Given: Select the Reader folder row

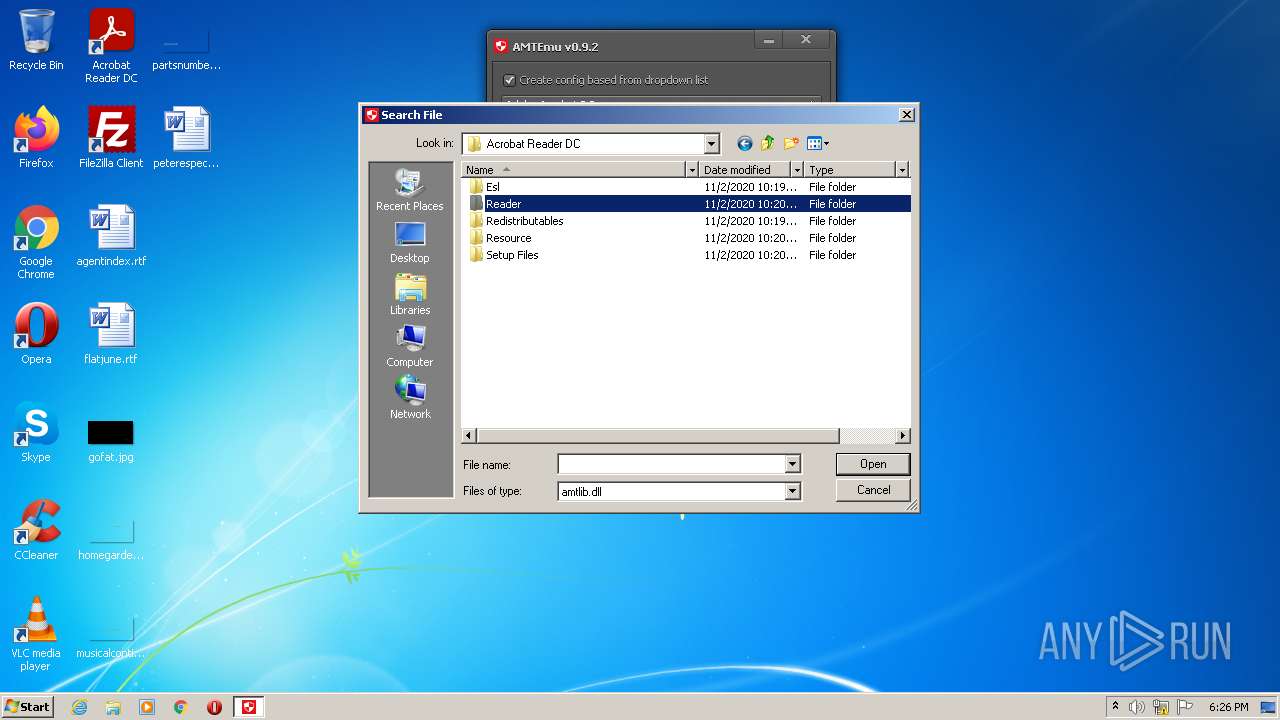Looking at the screenshot, I should coord(685,204).
